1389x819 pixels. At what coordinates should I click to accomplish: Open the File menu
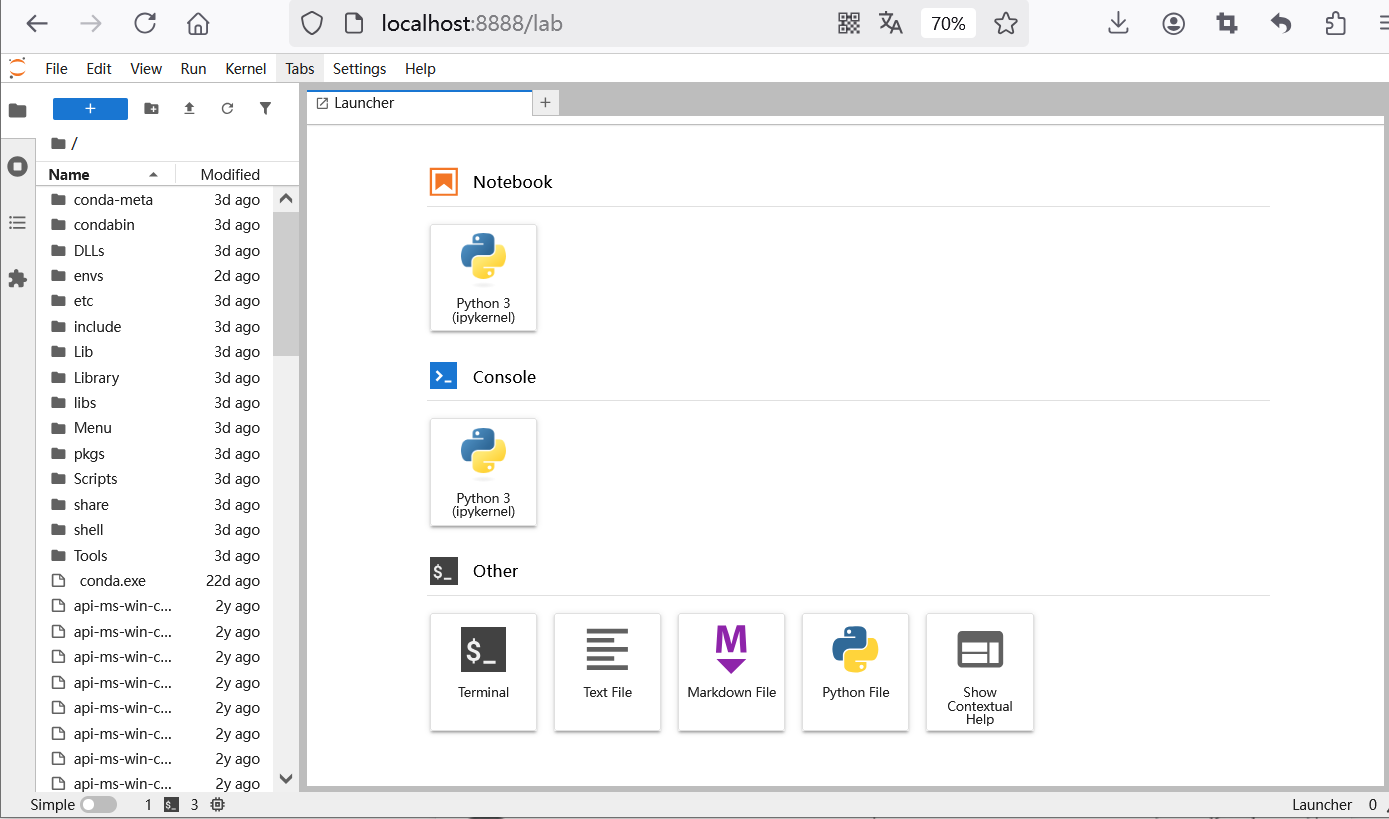pyautogui.click(x=57, y=68)
